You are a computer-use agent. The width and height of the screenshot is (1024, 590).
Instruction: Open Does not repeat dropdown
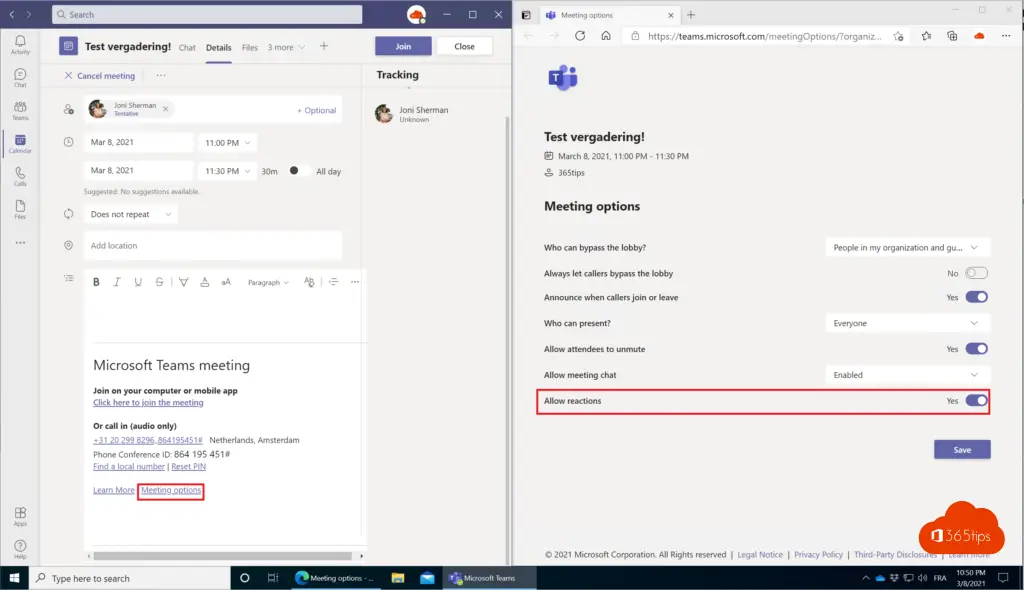[131, 214]
